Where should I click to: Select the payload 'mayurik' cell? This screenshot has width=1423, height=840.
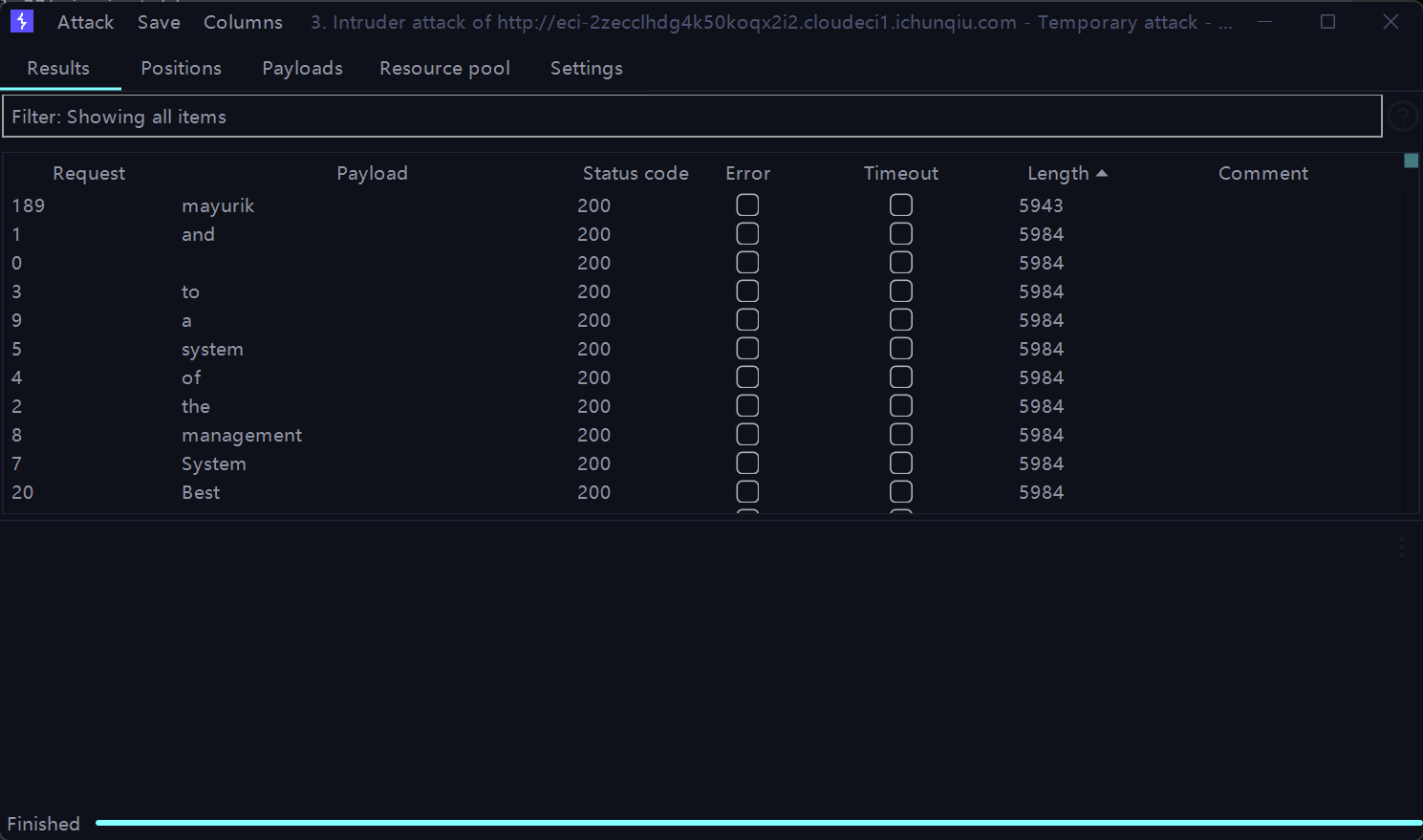click(218, 205)
